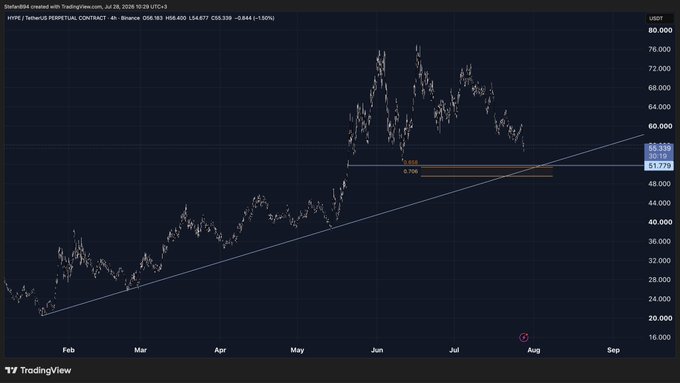Click the 30:19 candle countdown timer
Viewport: 680px width, 383px height.
(x=658, y=156)
